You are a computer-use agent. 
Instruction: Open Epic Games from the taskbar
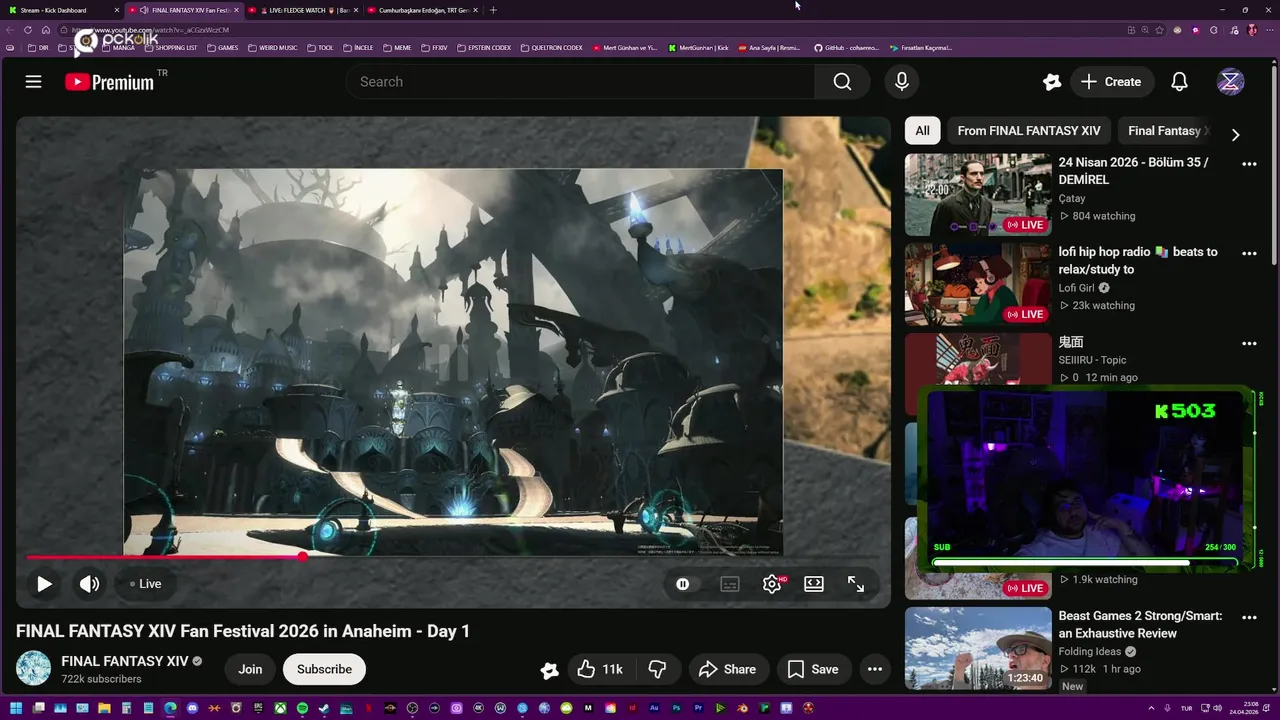[258, 708]
